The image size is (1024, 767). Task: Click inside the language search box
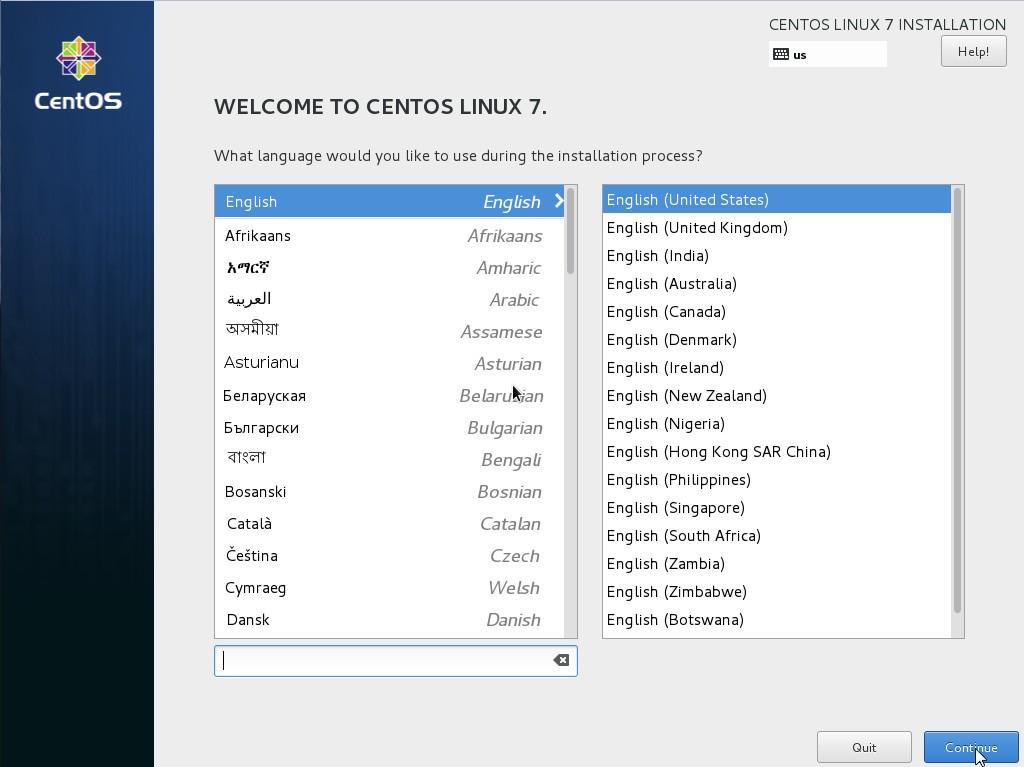[x=380, y=660]
